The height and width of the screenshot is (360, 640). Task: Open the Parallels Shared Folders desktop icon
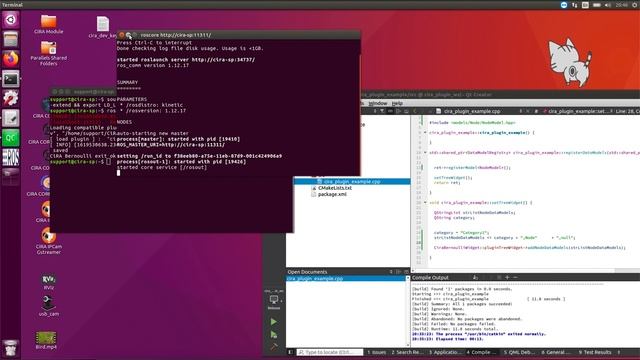pos(49,53)
